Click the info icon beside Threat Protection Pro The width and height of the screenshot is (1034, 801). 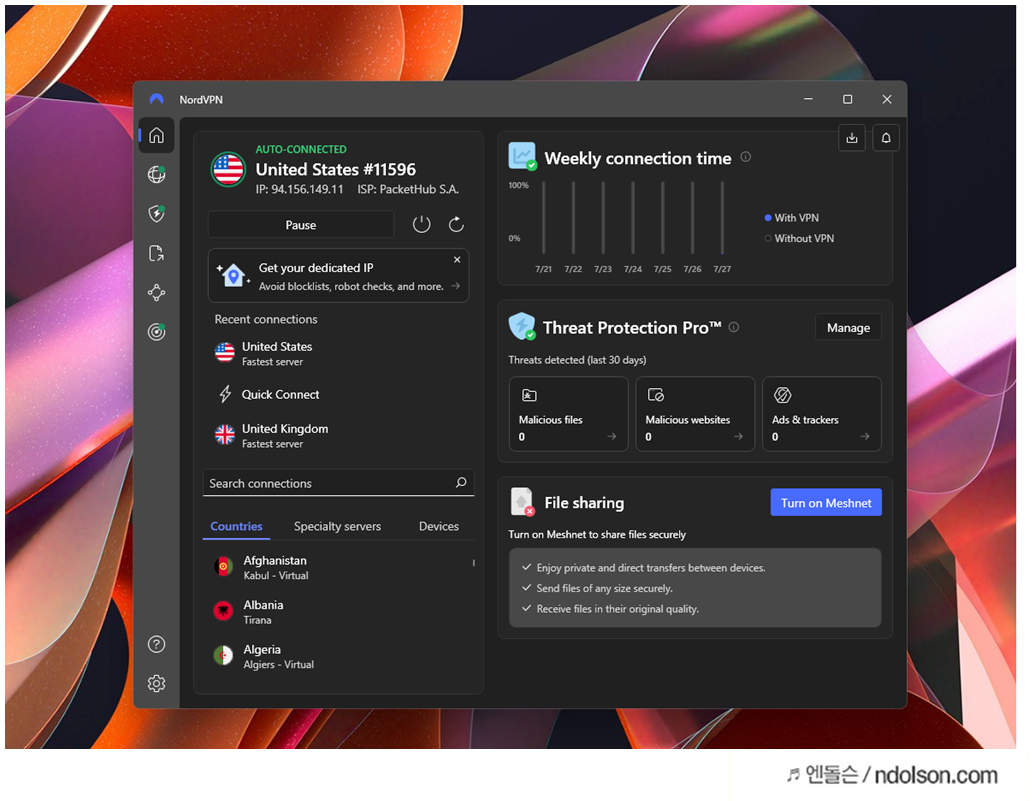pos(734,327)
